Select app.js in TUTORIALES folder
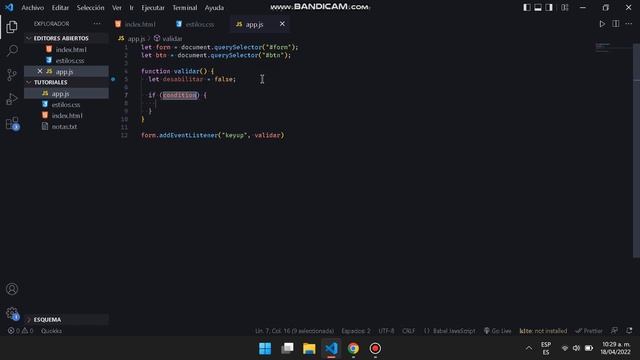This screenshot has height=360, width=640. coord(67,93)
